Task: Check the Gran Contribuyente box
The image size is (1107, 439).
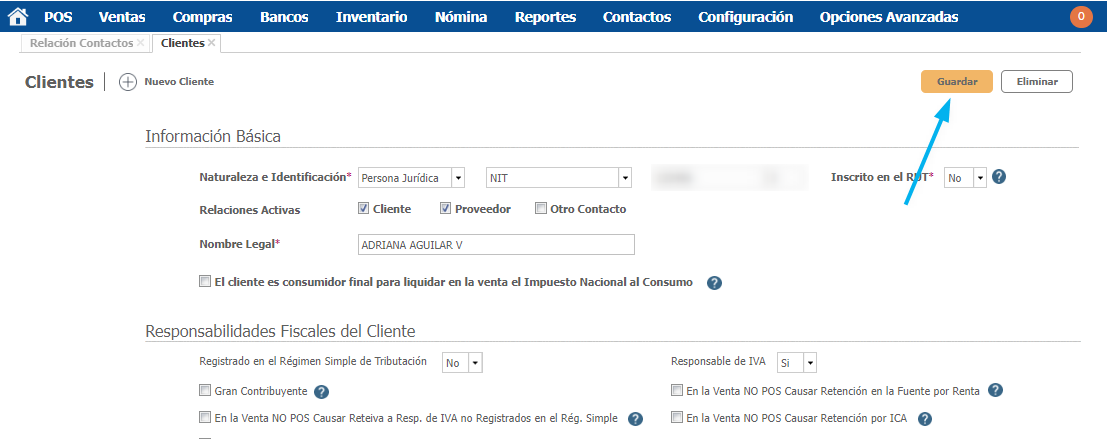Action: click(205, 391)
